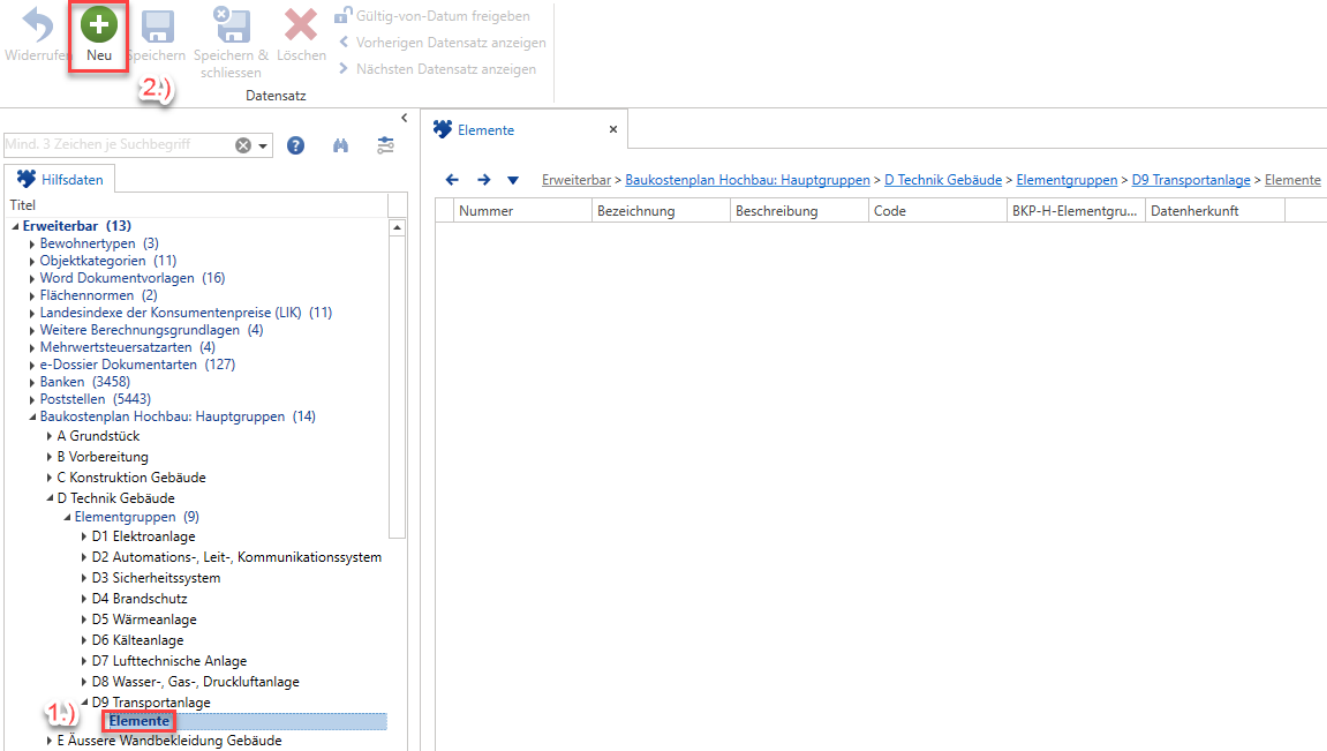Viewport: 1327px width, 751px height.
Task: Open the breadcrumb history dropdown triangle
Action: pyautogui.click(x=513, y=181)
